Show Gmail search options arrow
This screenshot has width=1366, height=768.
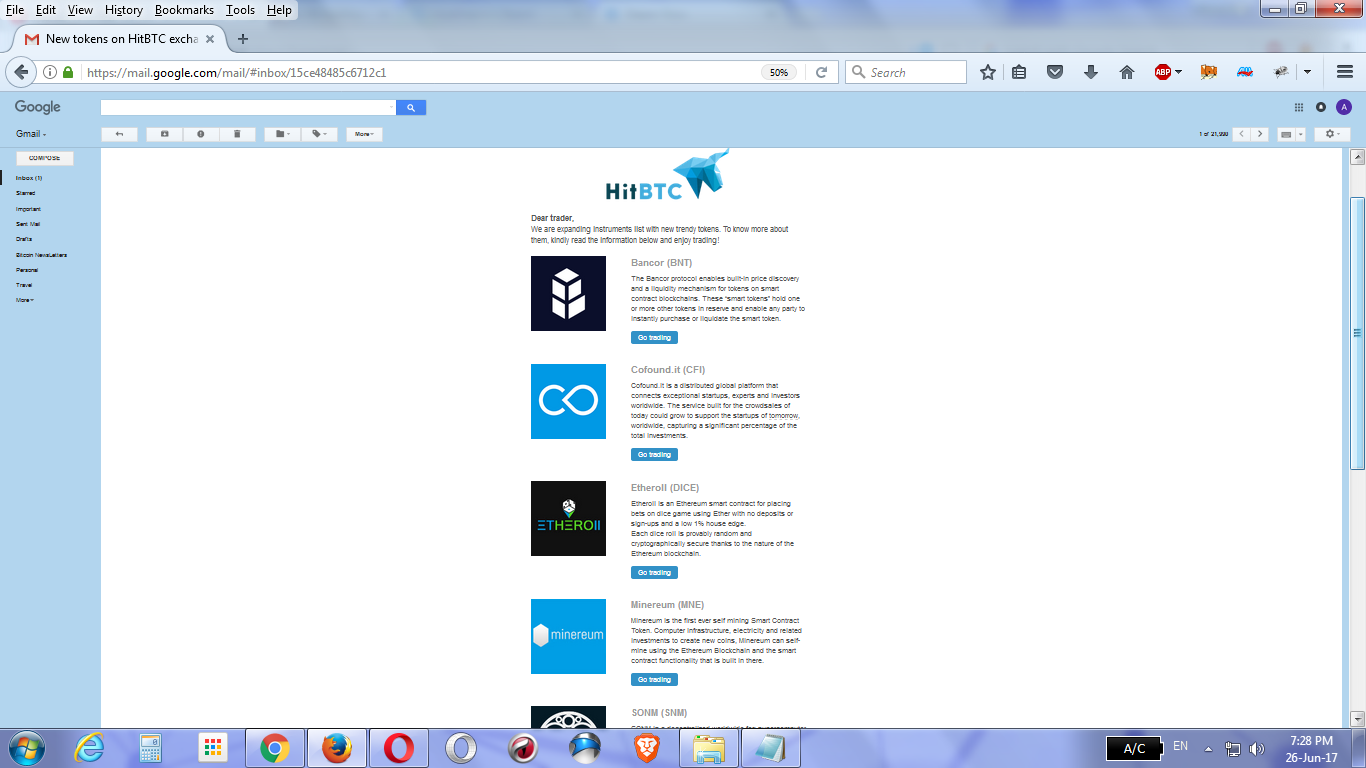coord(390,107)
